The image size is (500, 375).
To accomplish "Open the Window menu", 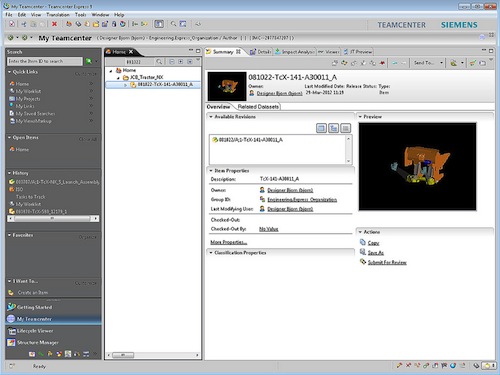I will click(100, 15).
